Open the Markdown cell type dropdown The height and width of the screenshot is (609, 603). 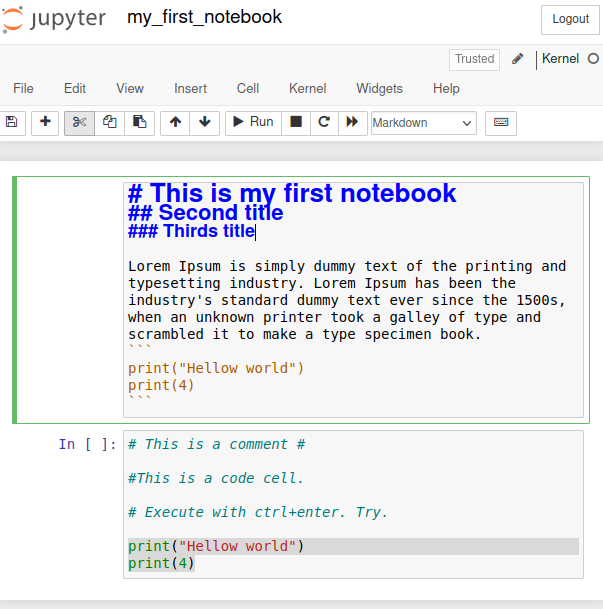click(x=423, y=123)
